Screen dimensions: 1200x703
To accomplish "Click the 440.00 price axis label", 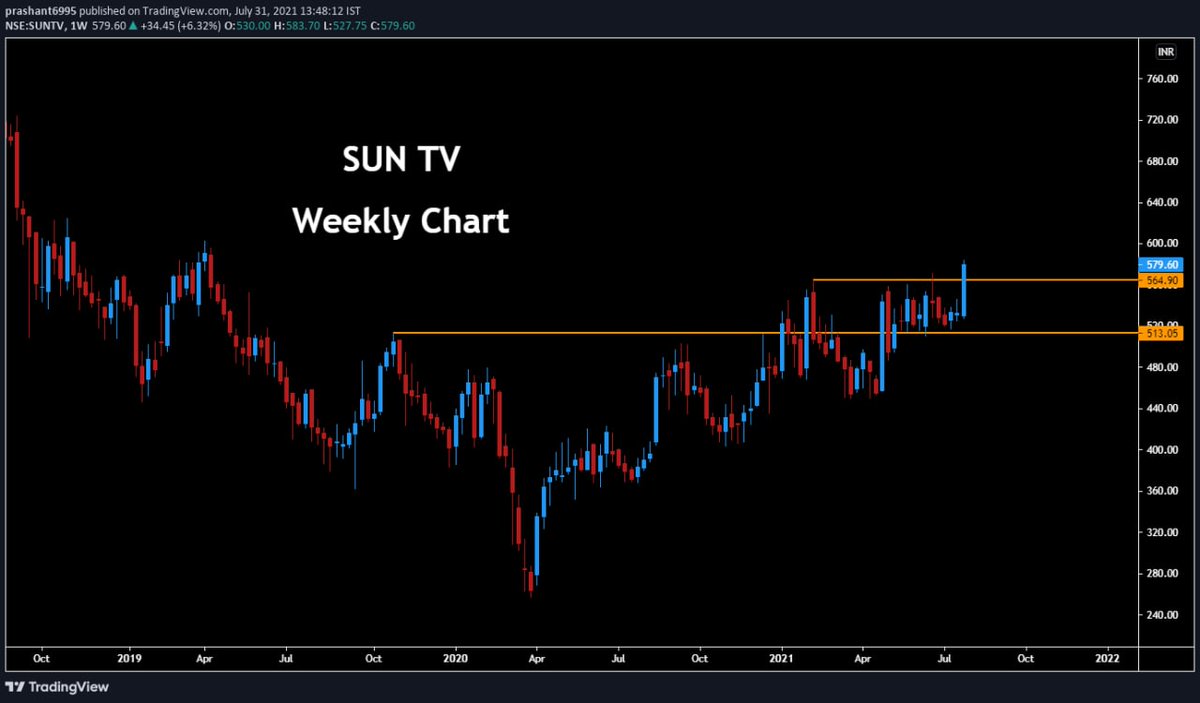I will pos(1160,408).
